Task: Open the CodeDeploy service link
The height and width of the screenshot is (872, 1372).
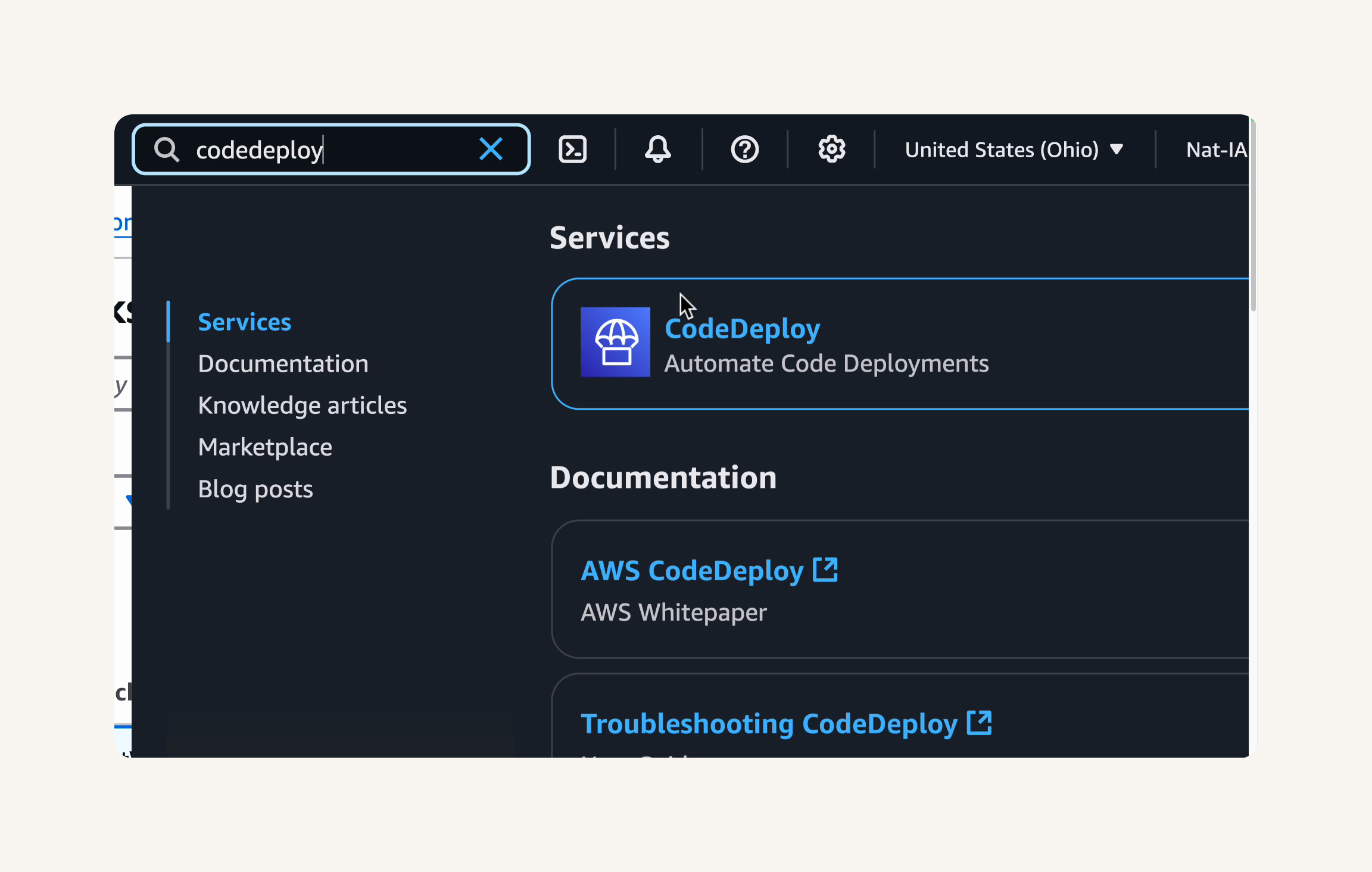Action: [x=743, y=328]
